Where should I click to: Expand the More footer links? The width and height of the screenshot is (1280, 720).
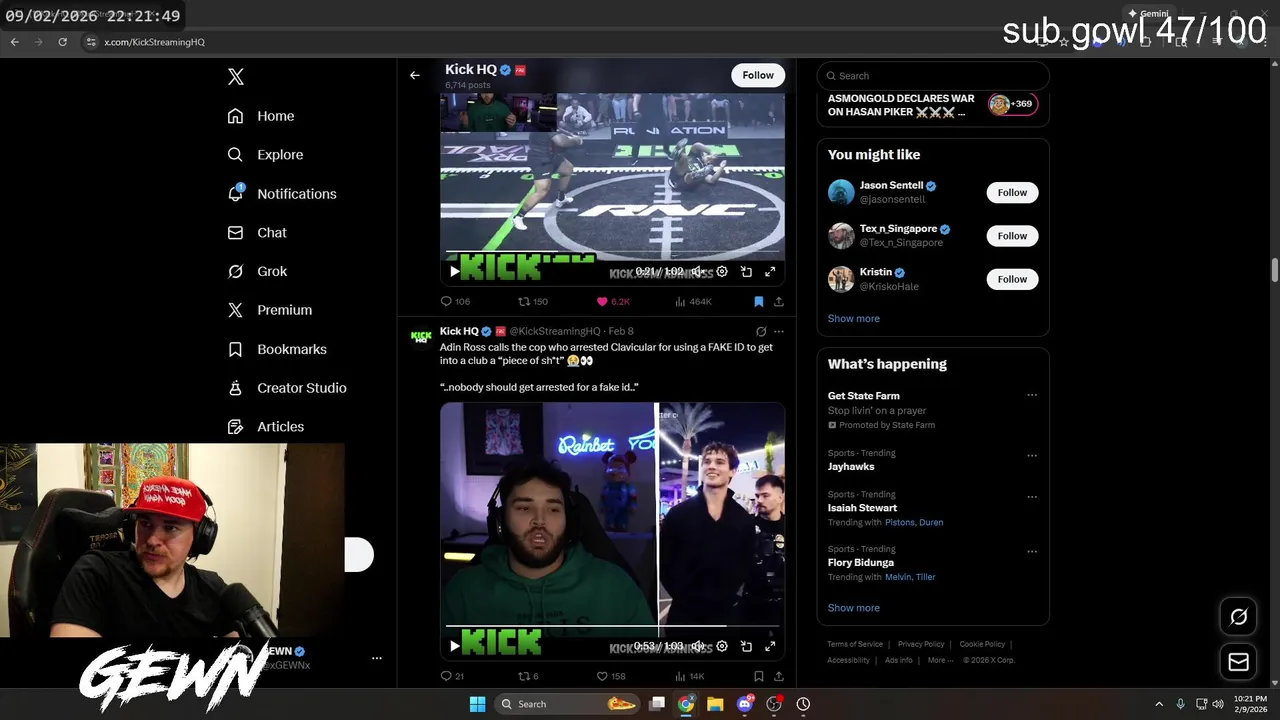(x=939, y=660)
